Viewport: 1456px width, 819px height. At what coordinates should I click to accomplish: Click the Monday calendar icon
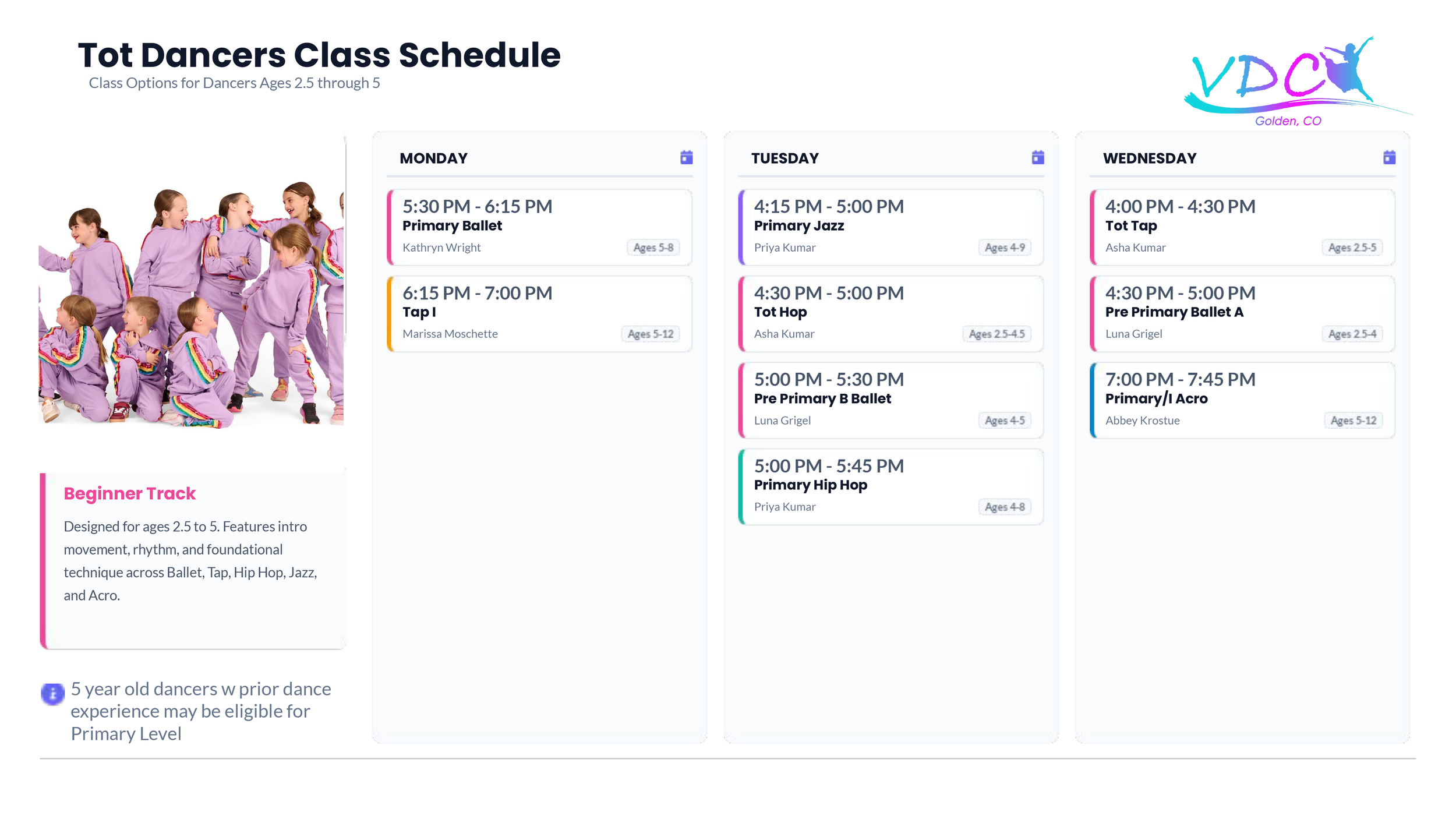click(686, 157)
